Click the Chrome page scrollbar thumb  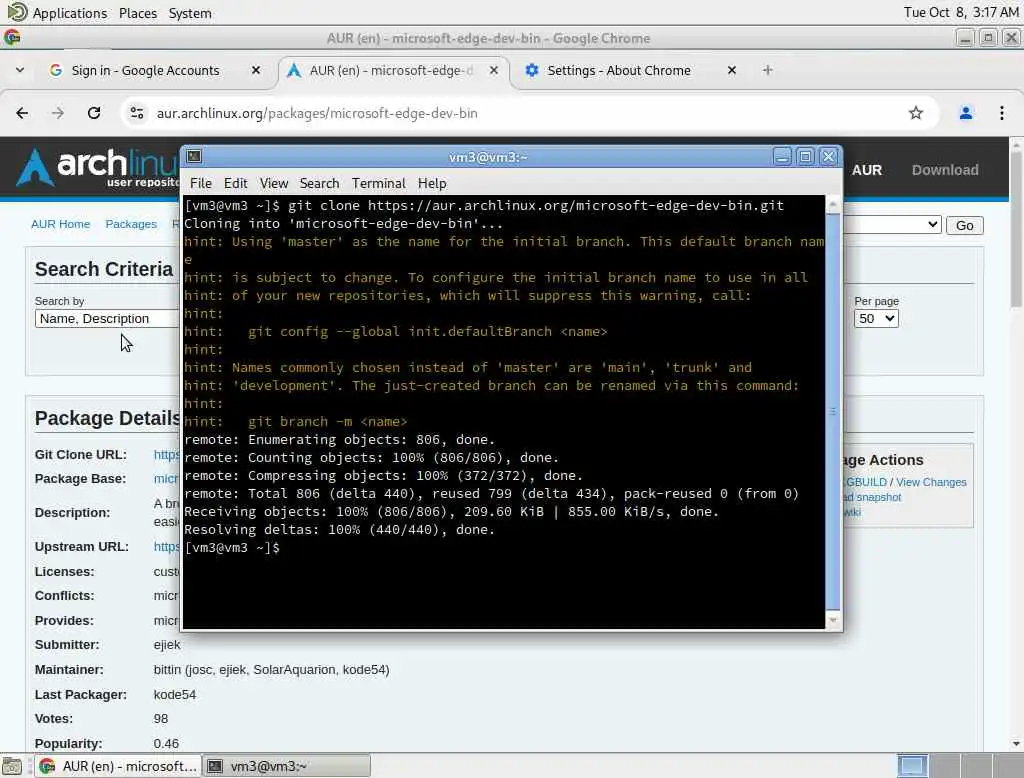[x=1016, y=229]
